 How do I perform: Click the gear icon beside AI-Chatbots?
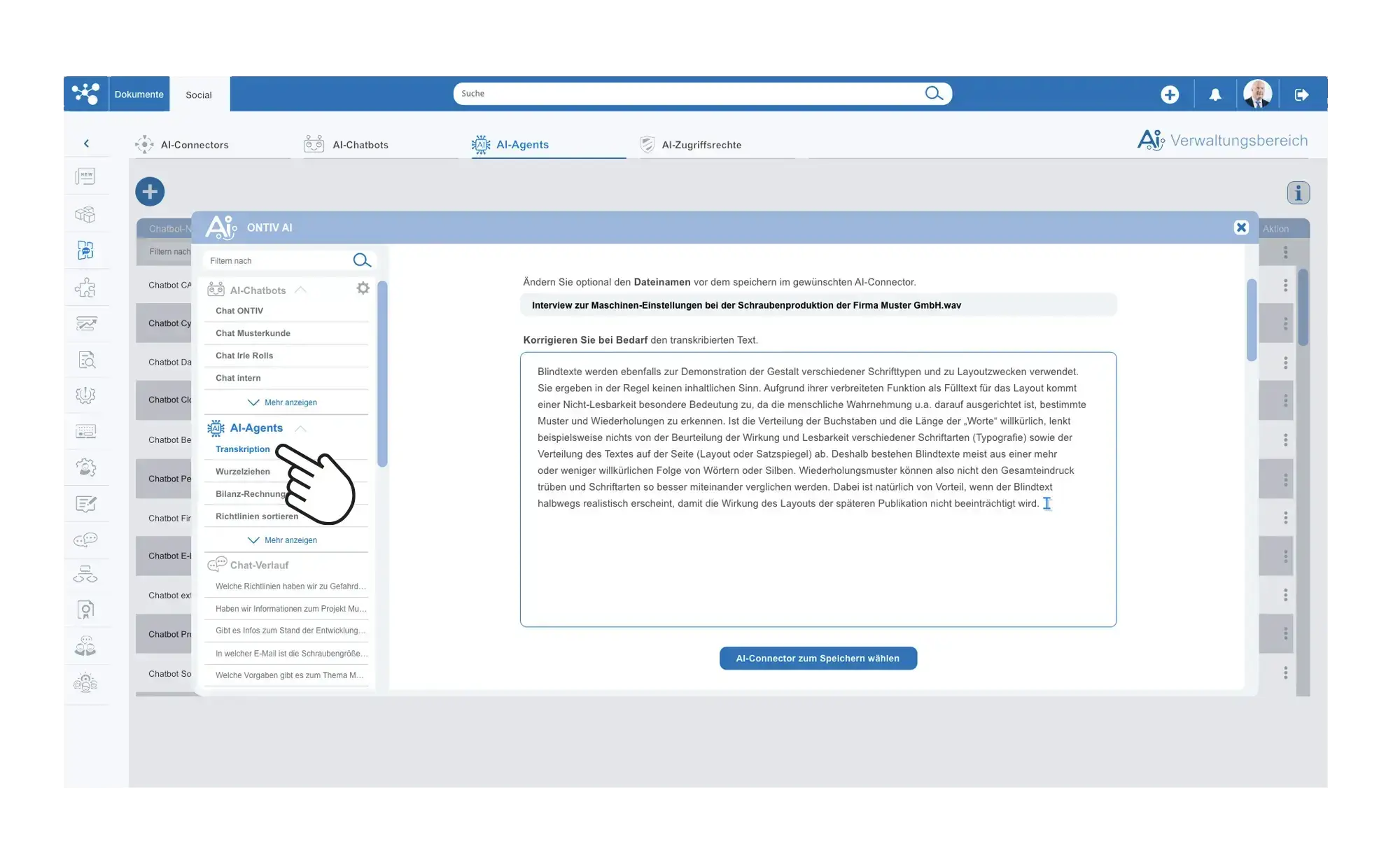tap(363, 288)
